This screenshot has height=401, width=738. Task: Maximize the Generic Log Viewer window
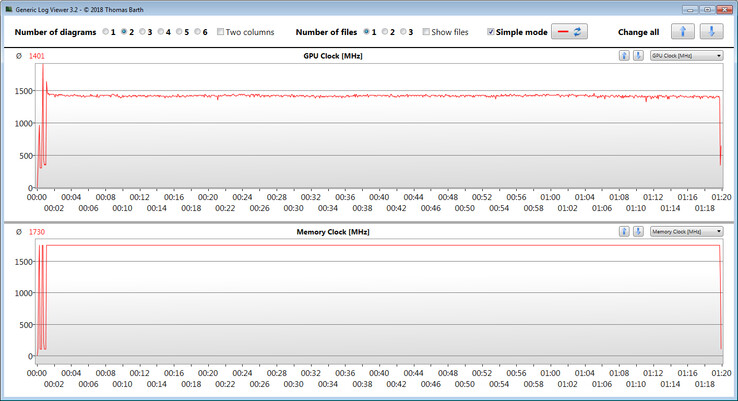(707, 9)
